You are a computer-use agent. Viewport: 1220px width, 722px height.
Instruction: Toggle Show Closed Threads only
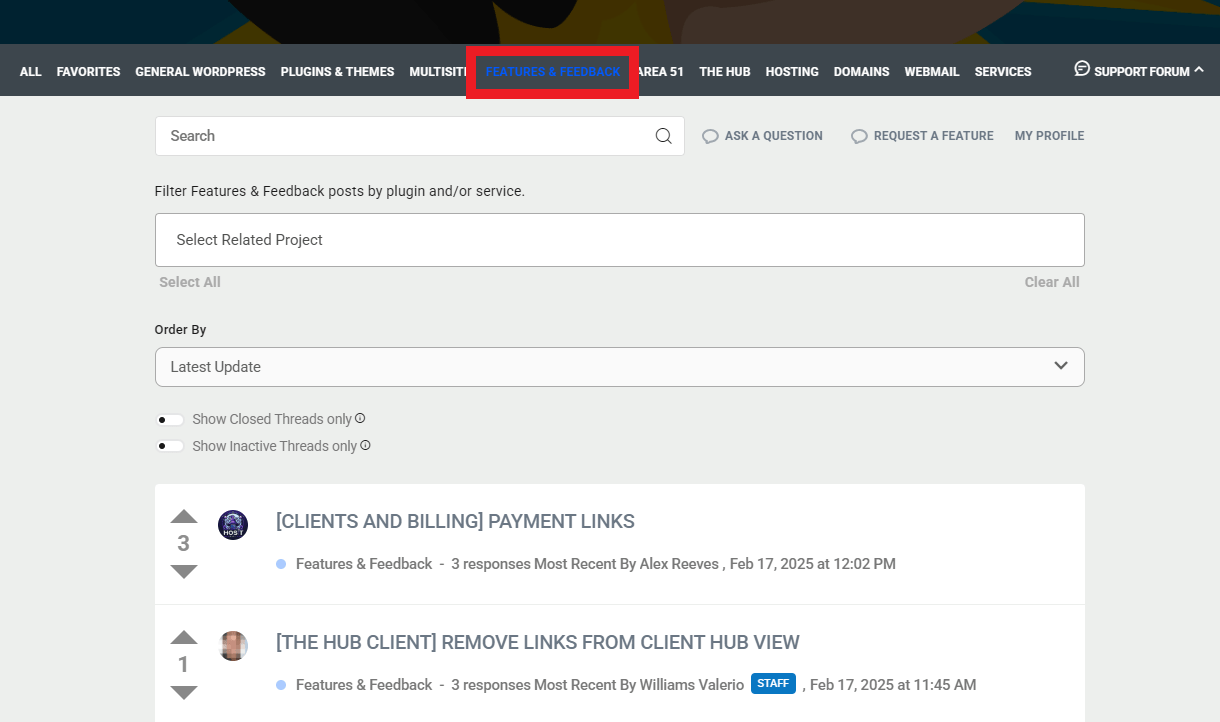(170, 420)
